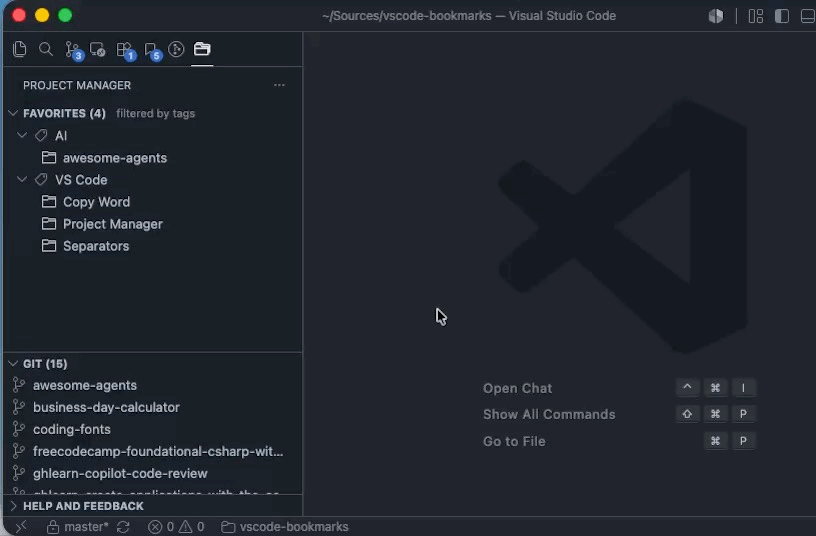Collapse the FAVORITES section
This screenshot has width=816, height=536.
pyautogui.click(x=13, y=113)
